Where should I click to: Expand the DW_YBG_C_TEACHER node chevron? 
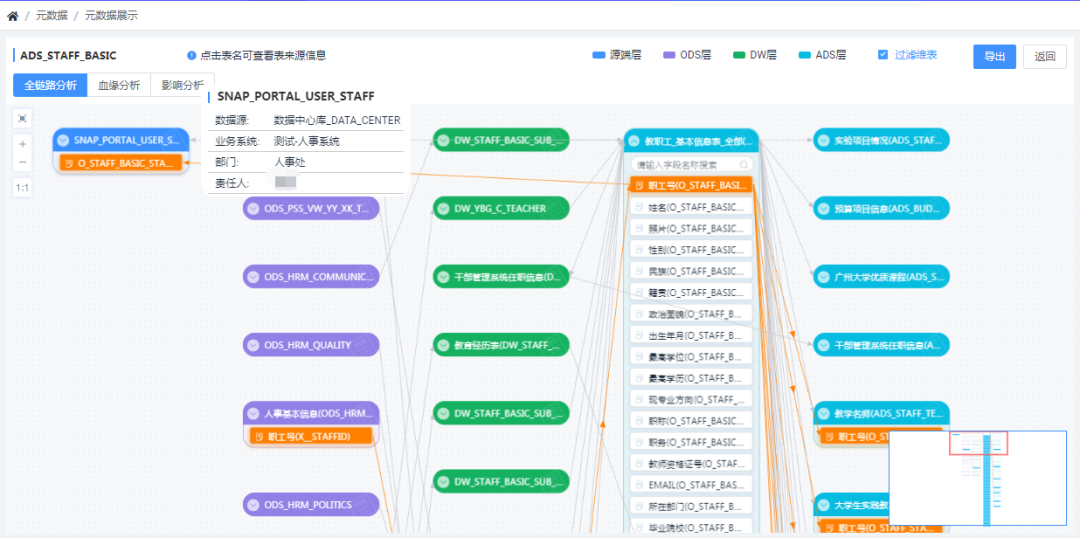pyautogui.click(x=444, y=208)
